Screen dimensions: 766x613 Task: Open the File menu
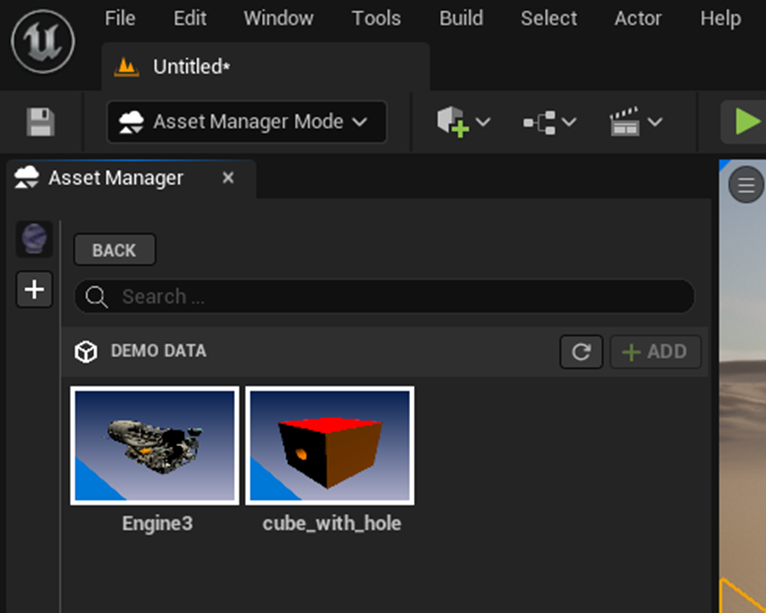point(120,18)
